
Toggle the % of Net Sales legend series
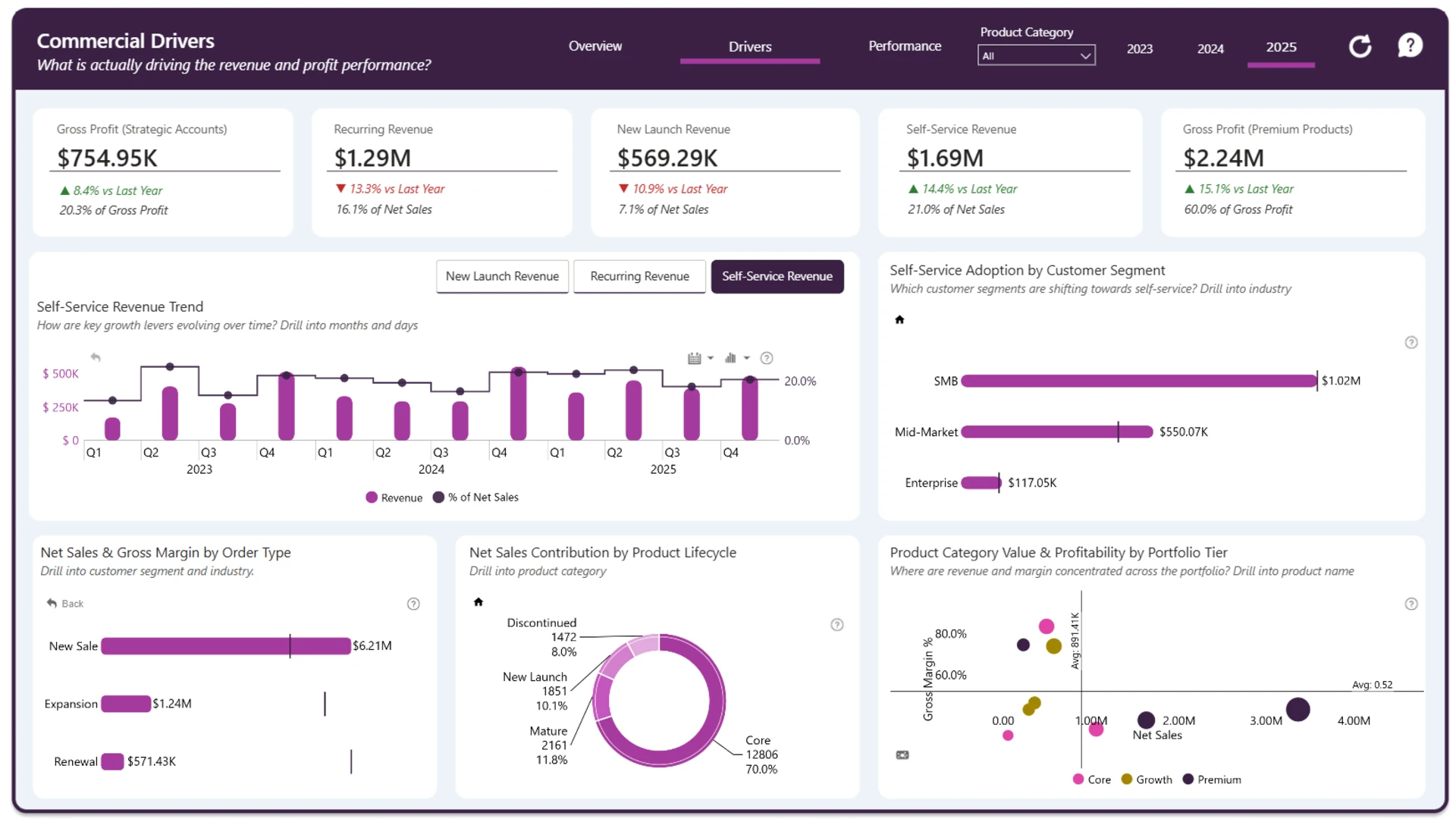475,497
